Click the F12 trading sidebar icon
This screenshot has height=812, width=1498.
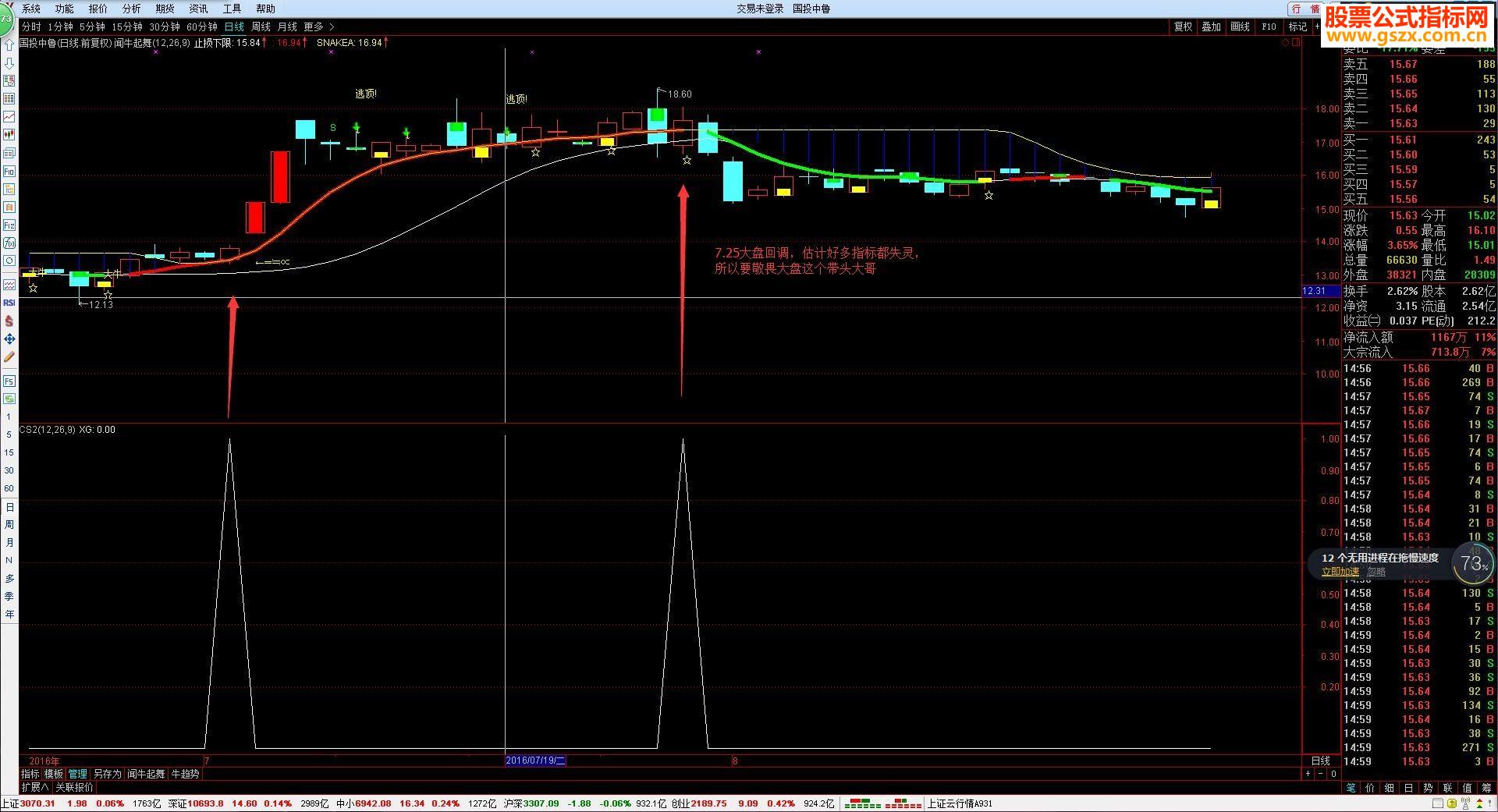point(9,225)
